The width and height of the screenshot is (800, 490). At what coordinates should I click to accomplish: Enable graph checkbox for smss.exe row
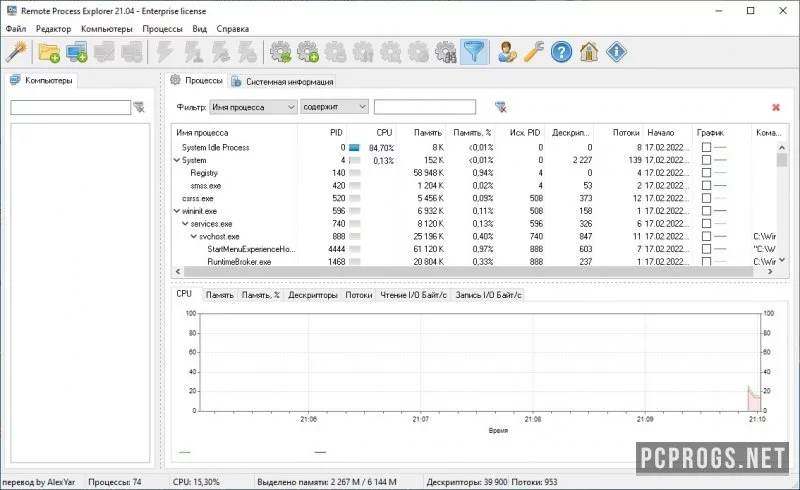tap(706, 186)
